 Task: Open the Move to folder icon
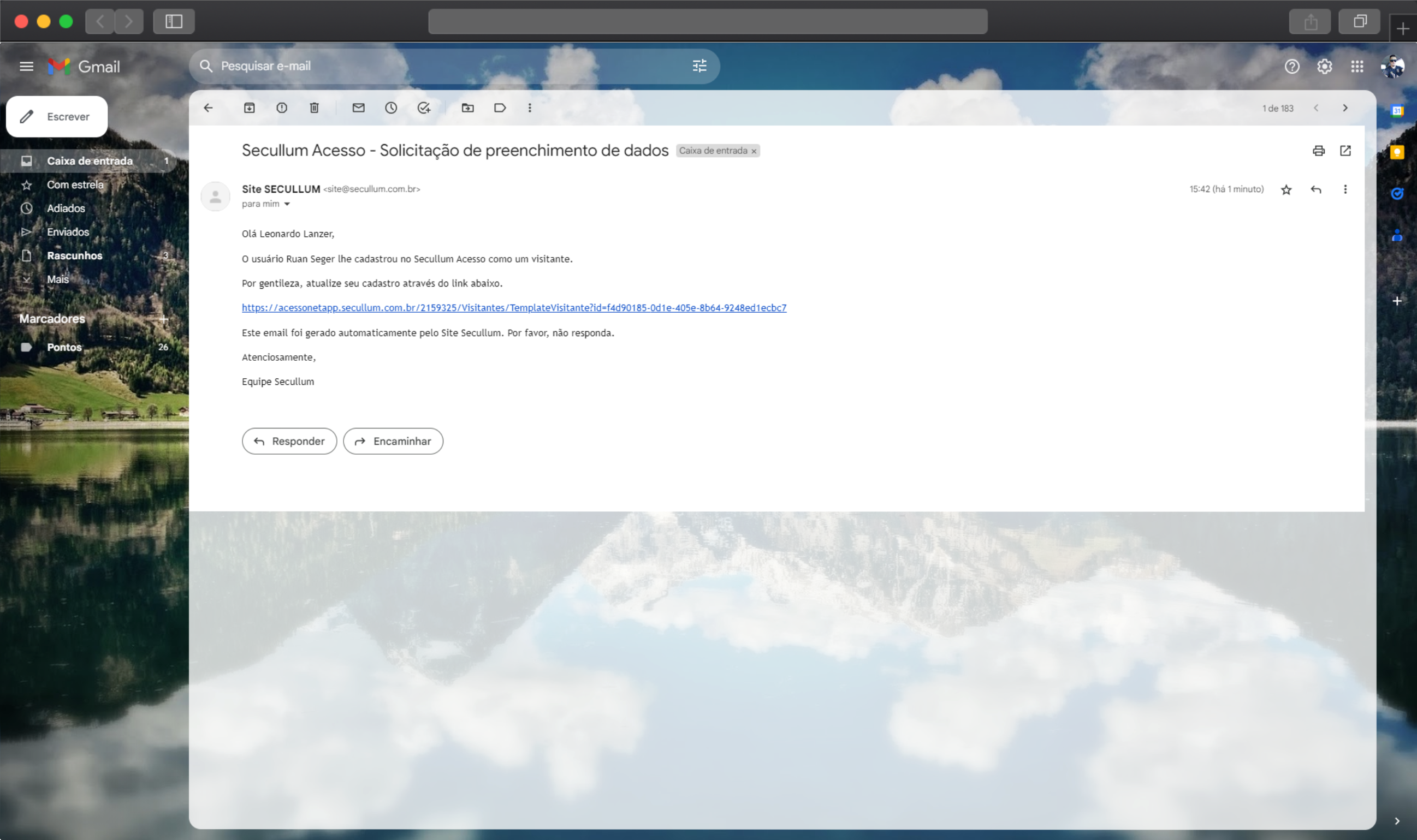click(x=467, y=108)
